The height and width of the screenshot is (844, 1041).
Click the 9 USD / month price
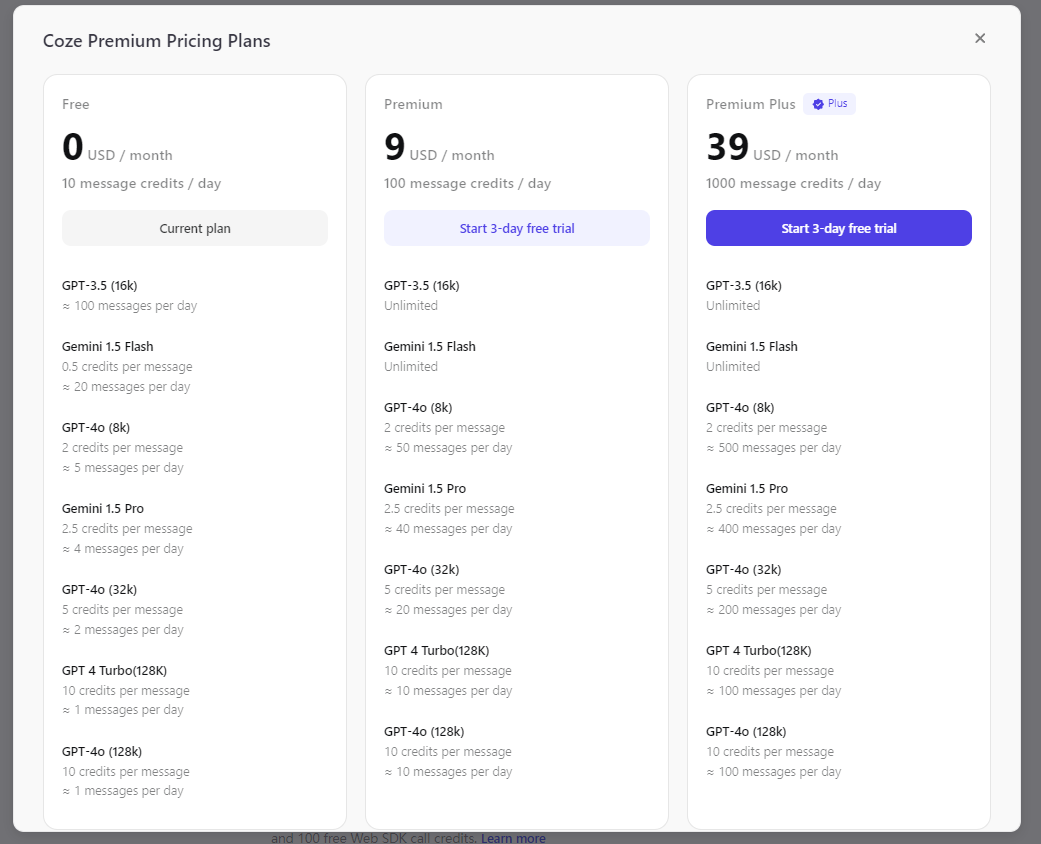tap(439, 148)
